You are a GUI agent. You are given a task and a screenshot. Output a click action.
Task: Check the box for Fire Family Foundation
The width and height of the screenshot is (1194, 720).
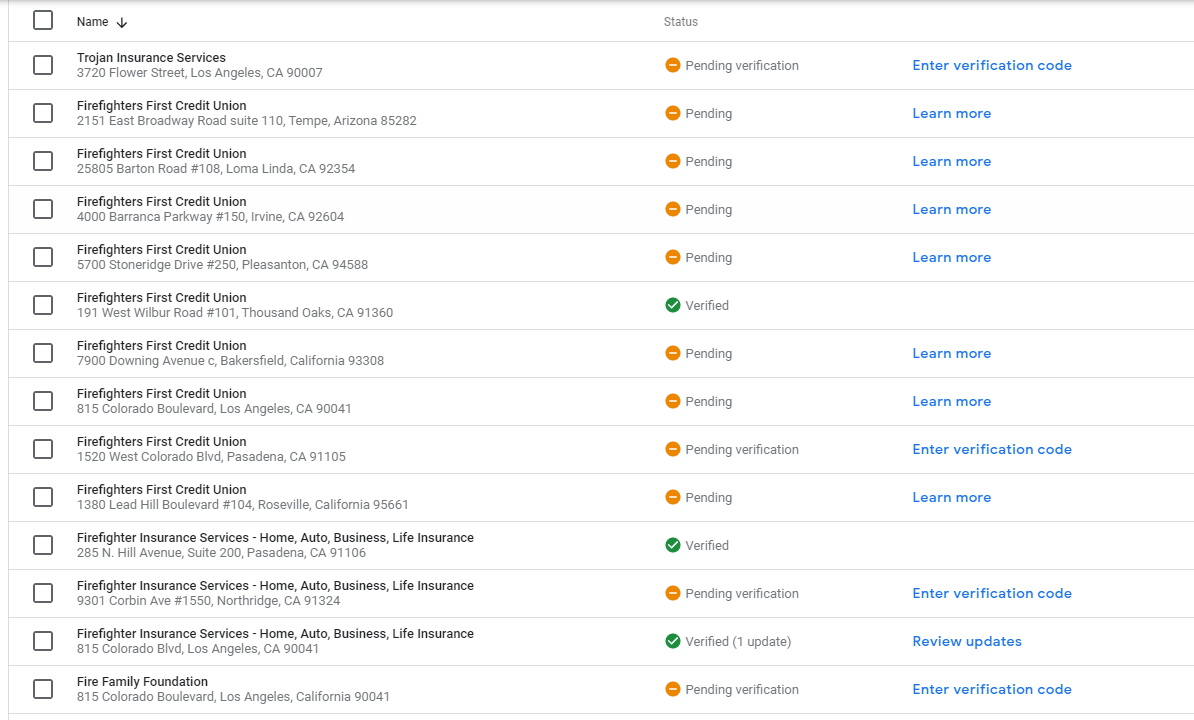tap(43, 689)
